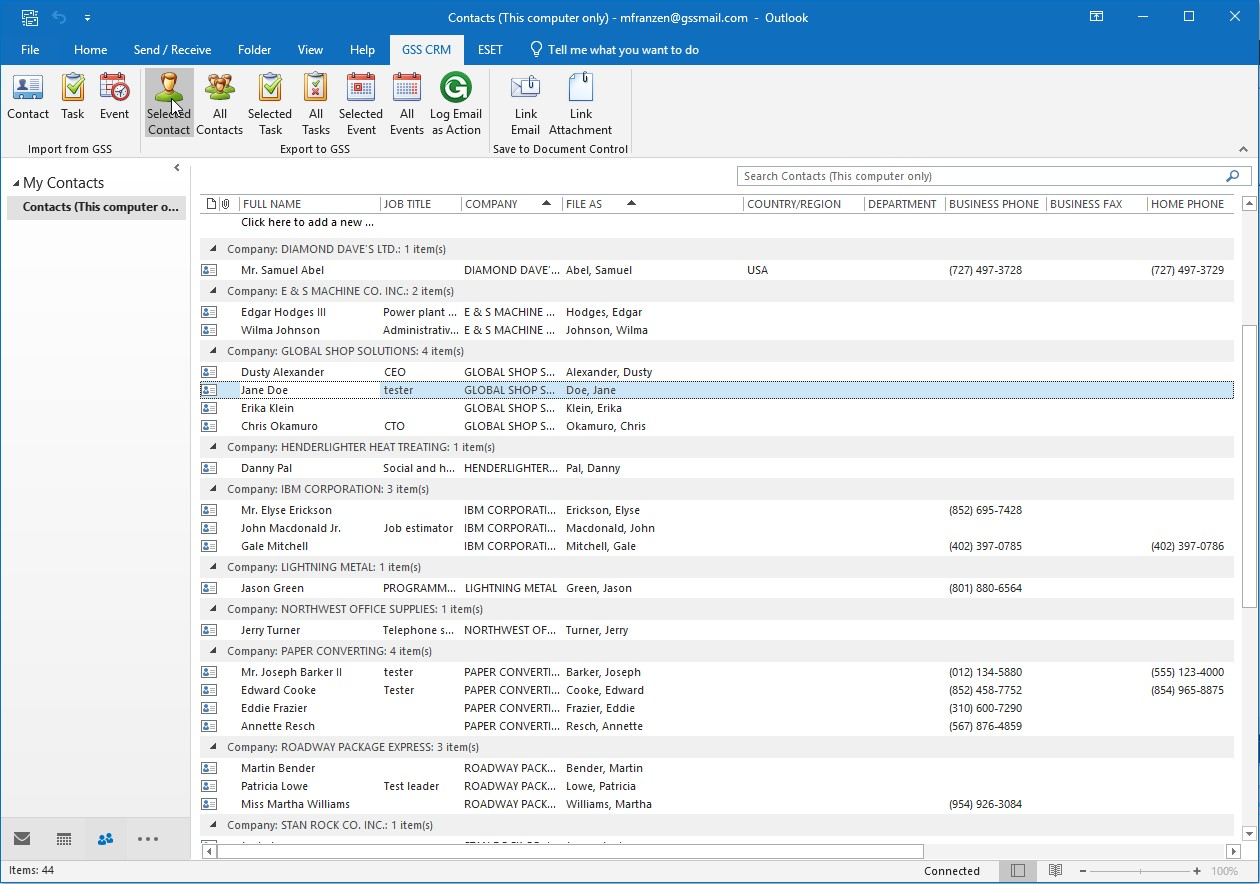Image resolution: width=1260 pixels, height=884 pixels.
Task: Collapse the folder pane arrow
Action: [x=177, y=168]
